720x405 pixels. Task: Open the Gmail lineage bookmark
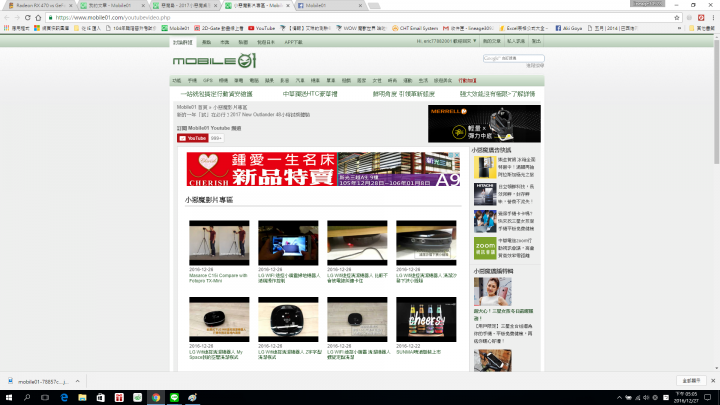tap(468, 28)
